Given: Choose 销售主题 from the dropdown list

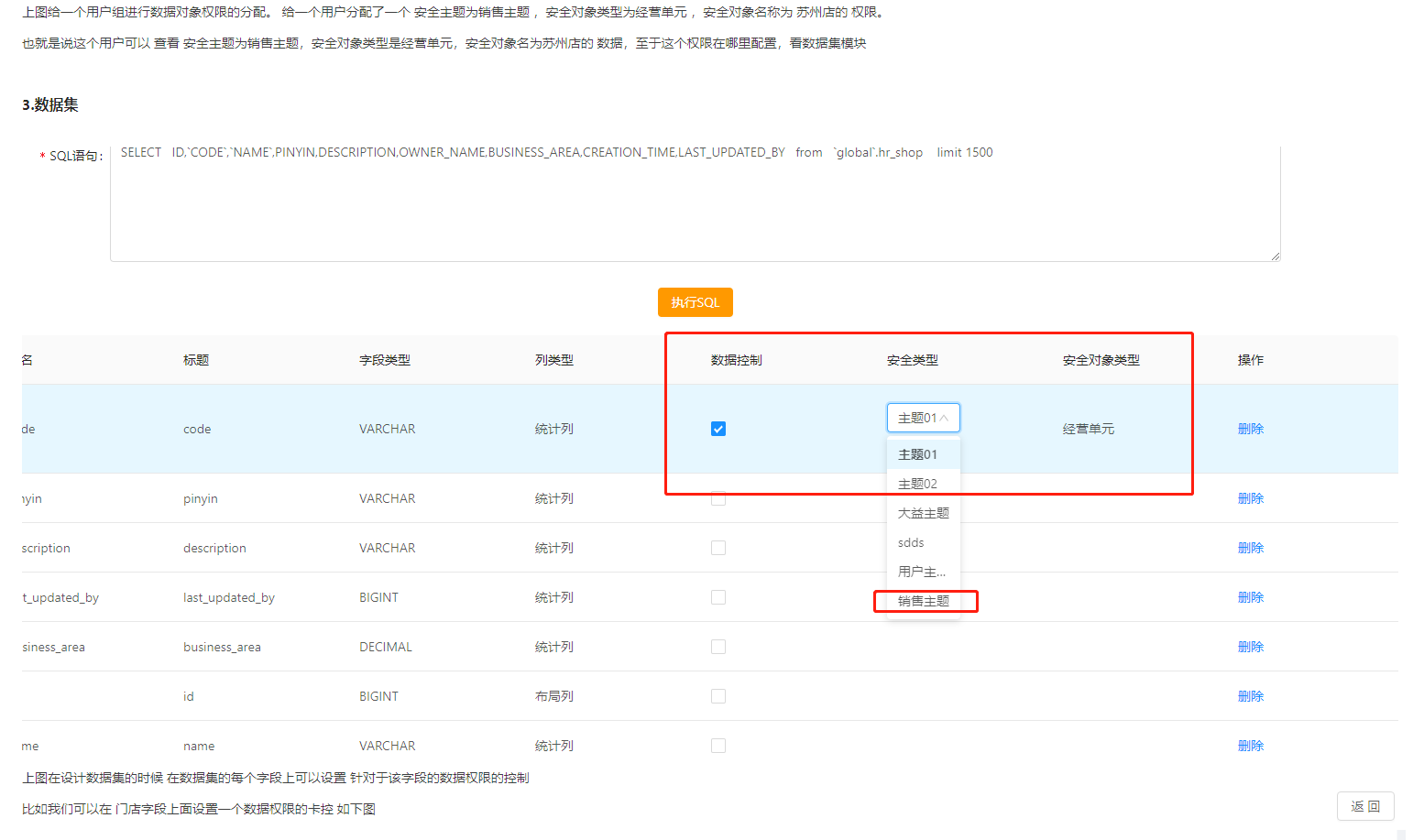Looking at the screenshot, I should 924,601.
